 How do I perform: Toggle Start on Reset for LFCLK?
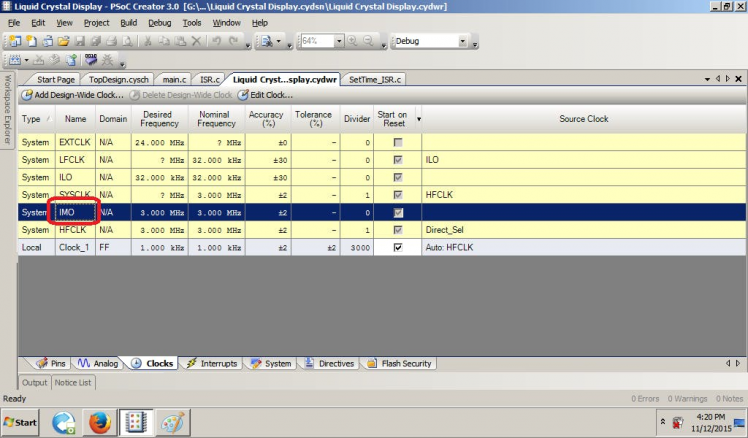(398, 160)
